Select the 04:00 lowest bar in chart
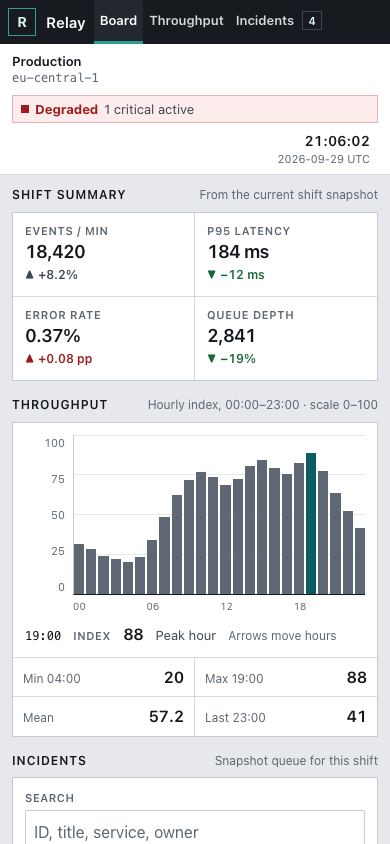 pos(127,578)
